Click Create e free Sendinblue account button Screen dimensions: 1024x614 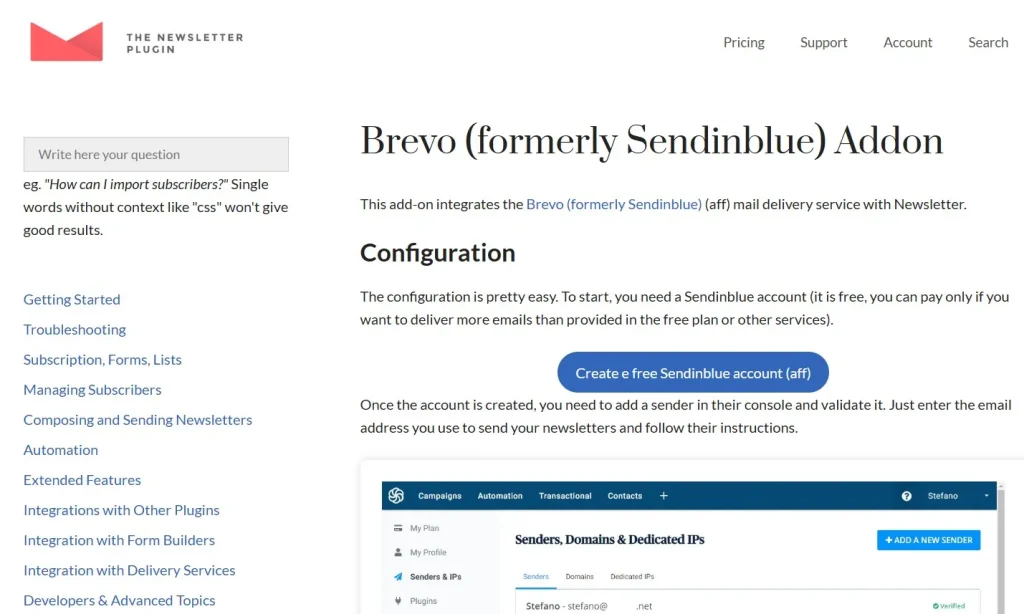point(693,372)
